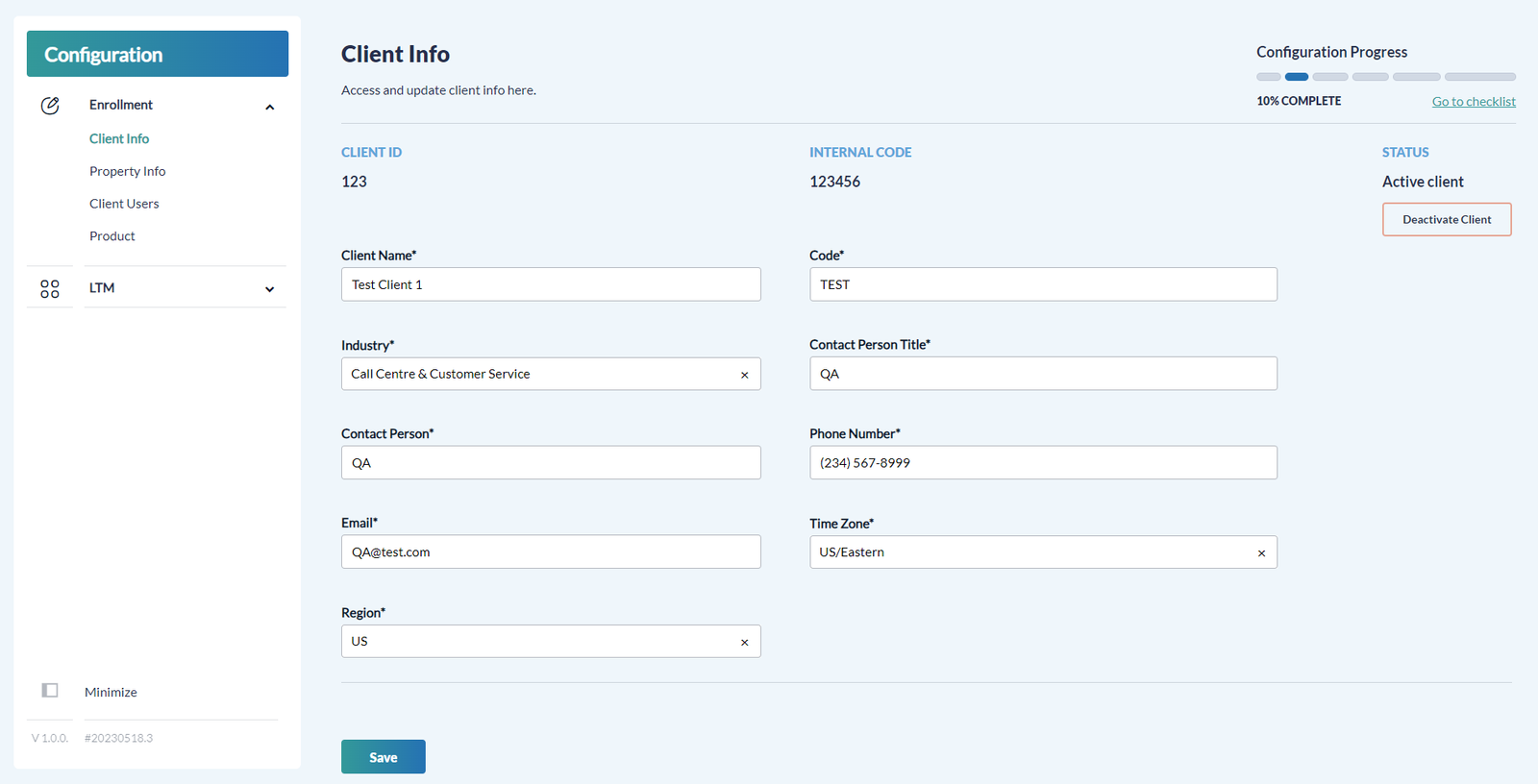
Task: Focus the Code input field
Action: tap(1043, 284)
